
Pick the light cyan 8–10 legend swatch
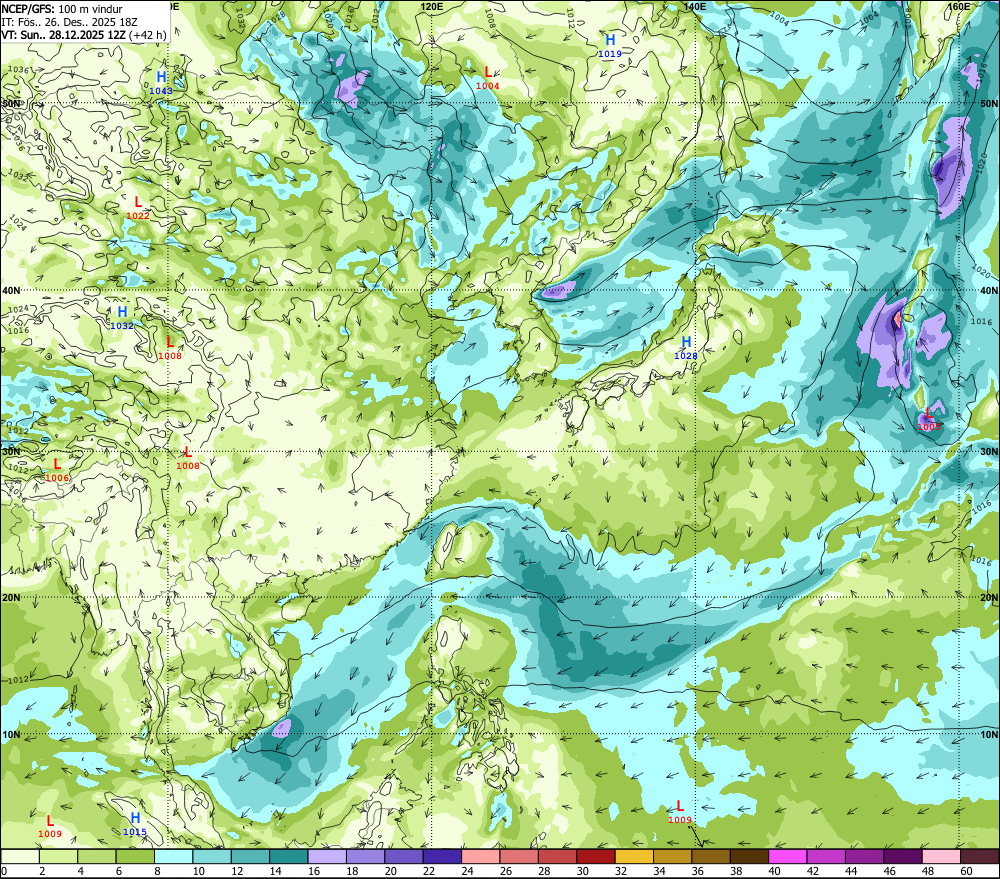point(173,856)
